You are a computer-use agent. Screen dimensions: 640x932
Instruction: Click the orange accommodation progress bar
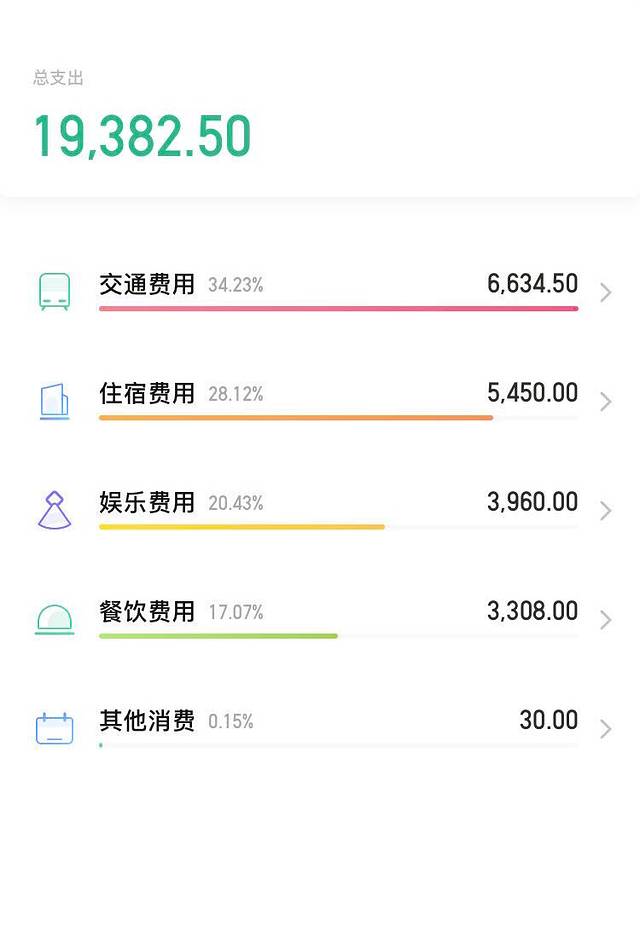click(296, 418)
